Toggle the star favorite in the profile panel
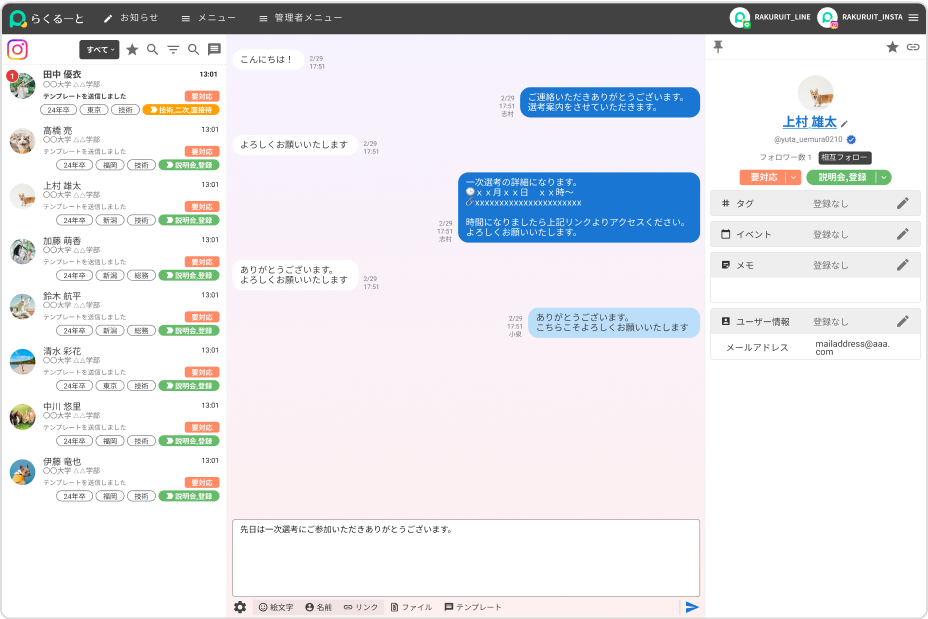This screenshot has width=928, height=619. (892, 47)
